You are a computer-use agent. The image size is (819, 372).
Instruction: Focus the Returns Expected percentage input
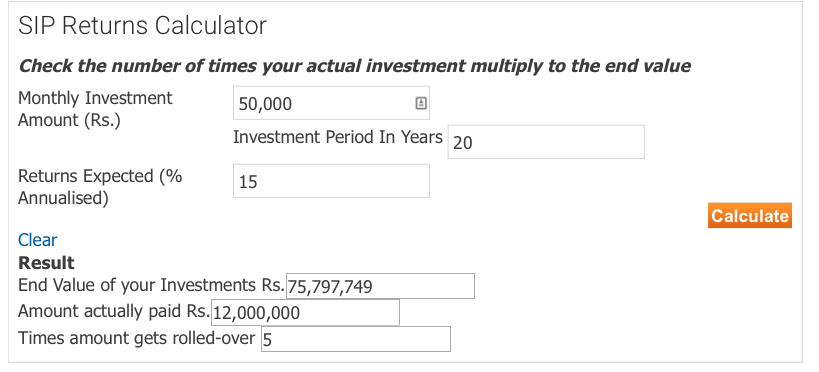pyautogui.click(x=331, y=181)
